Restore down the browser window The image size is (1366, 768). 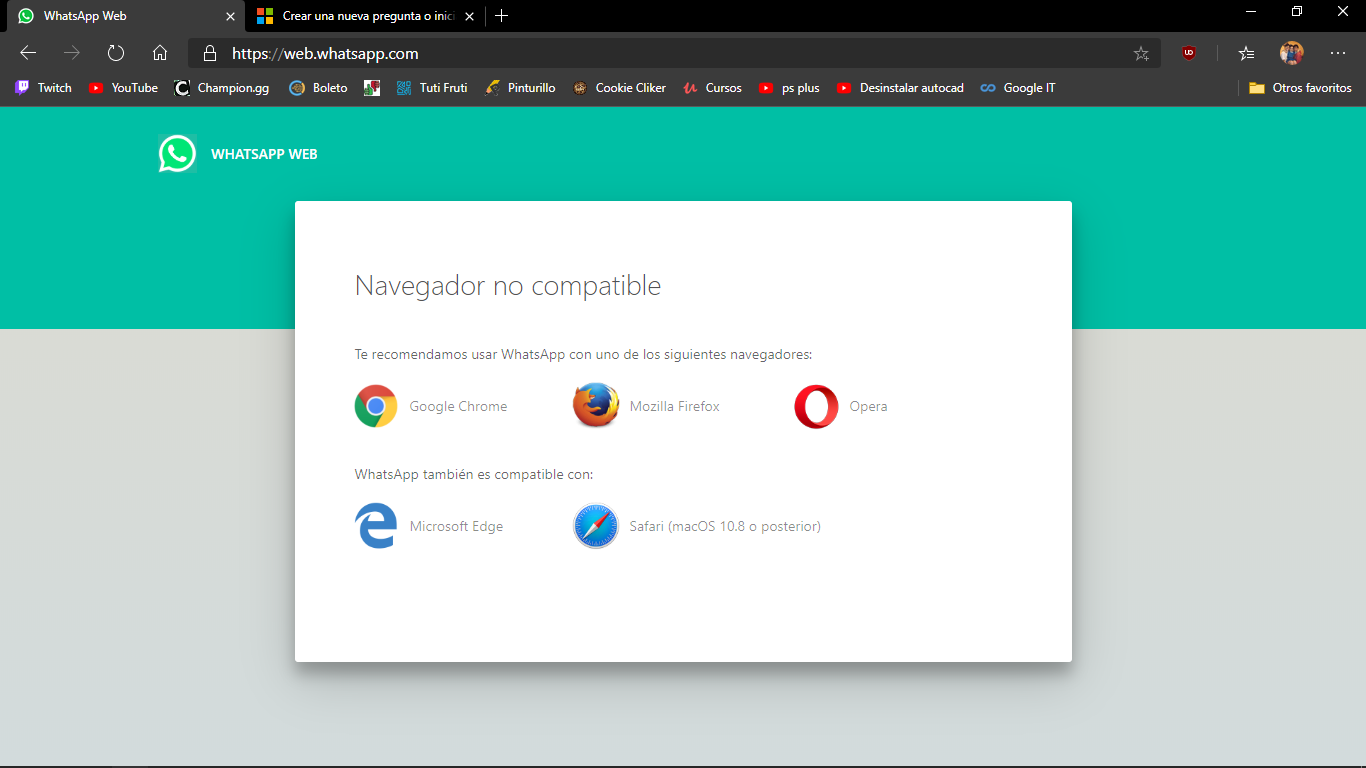pos(1297,11)
